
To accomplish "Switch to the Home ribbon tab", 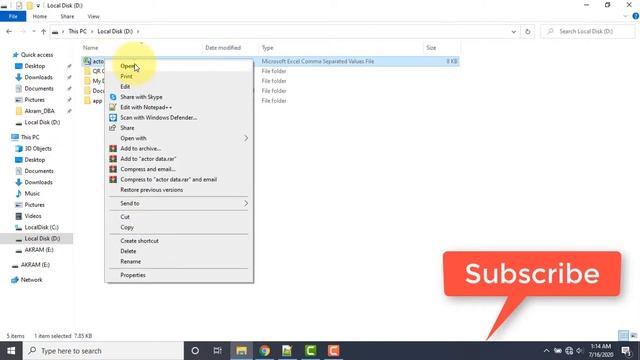I will tap(40, 16).
